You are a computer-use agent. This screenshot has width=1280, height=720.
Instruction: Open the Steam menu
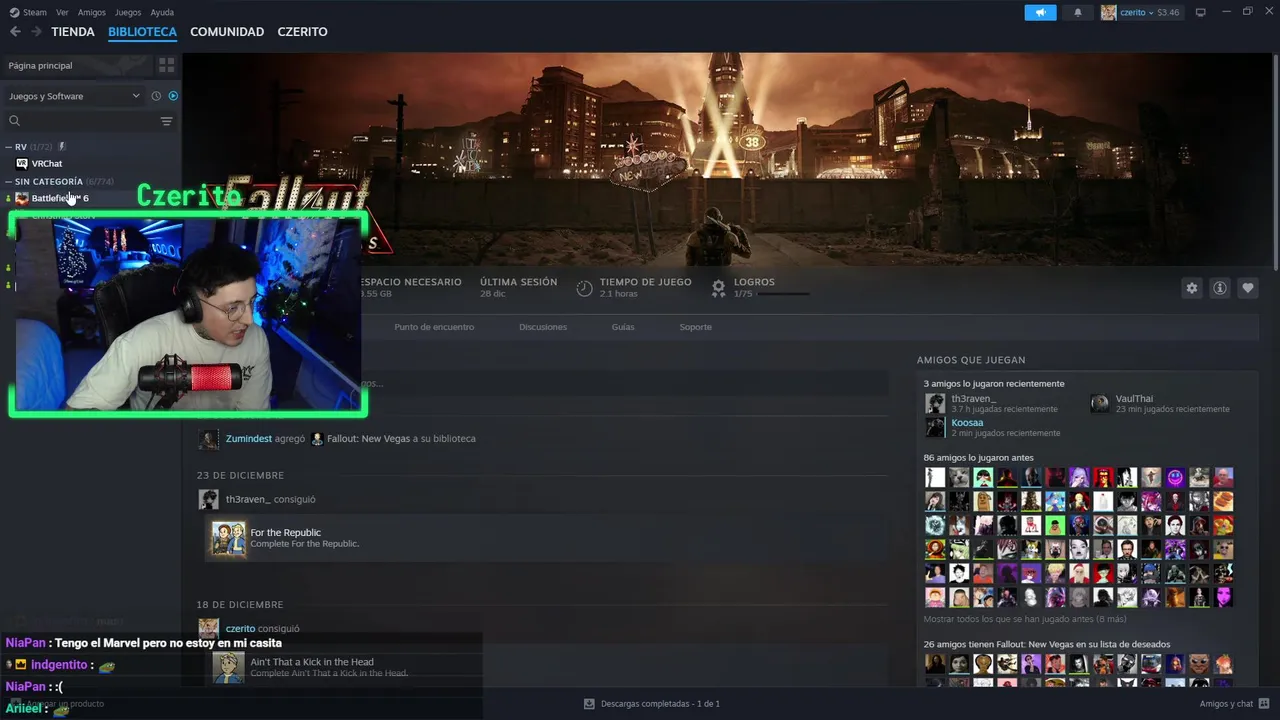point(35,12)
